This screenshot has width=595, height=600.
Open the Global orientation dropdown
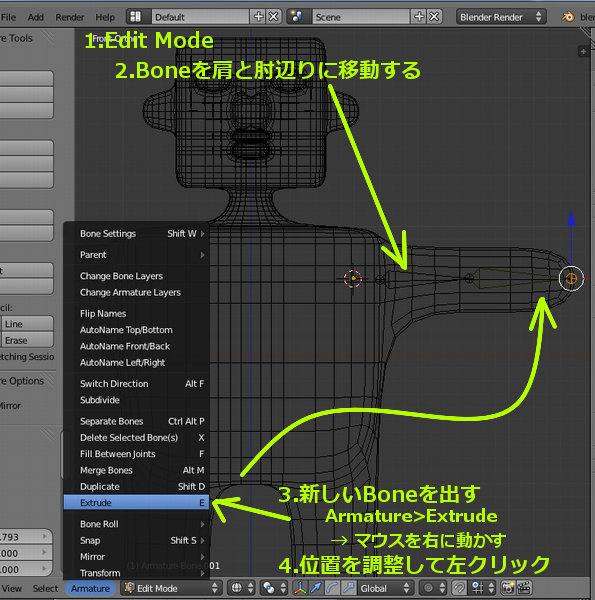coord(384,588)
